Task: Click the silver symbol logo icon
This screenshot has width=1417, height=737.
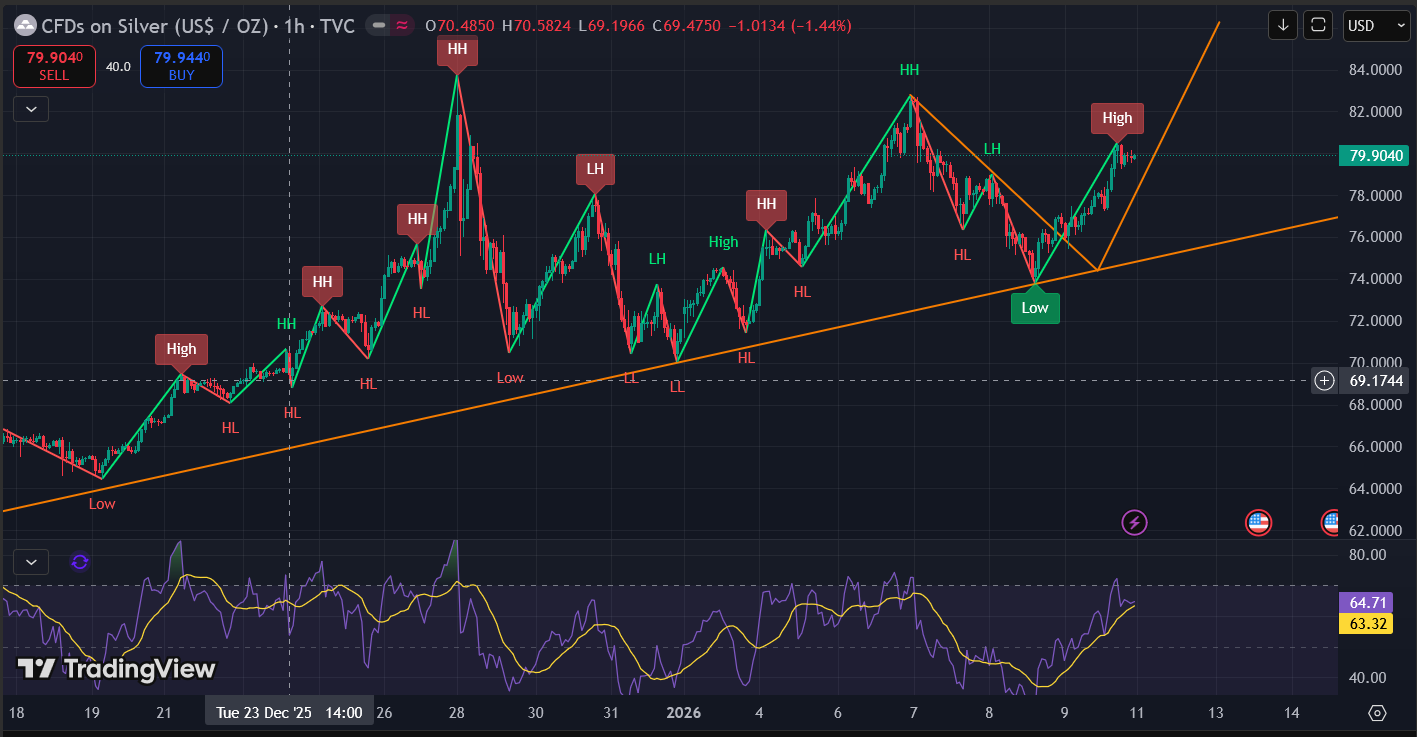Action: pyautogui.click(x=25, y=25)
